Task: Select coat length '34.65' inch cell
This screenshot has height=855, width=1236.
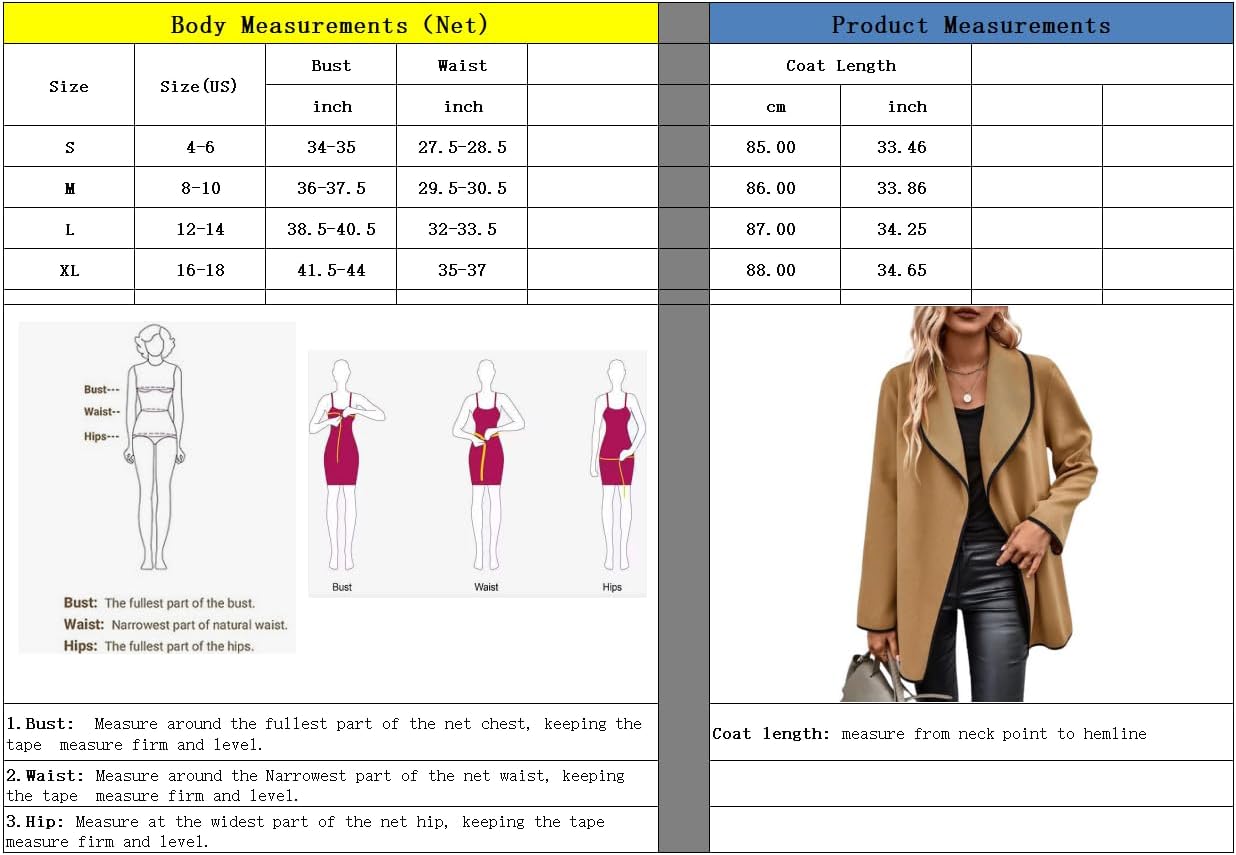Action: (x=906, y=270)
